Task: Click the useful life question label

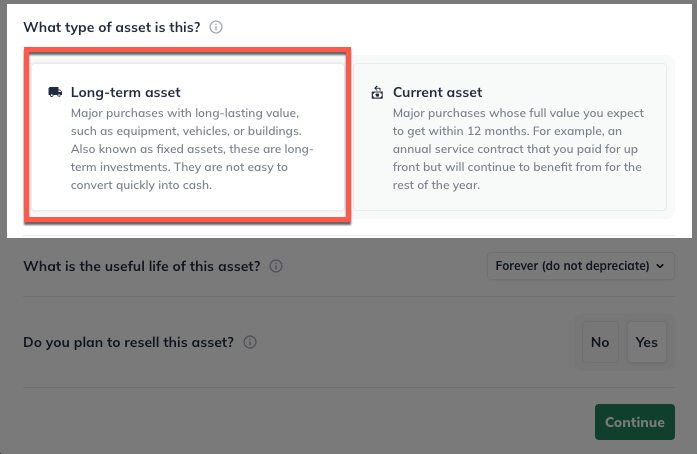Action: pyautogui.click(x=141, y=266)
